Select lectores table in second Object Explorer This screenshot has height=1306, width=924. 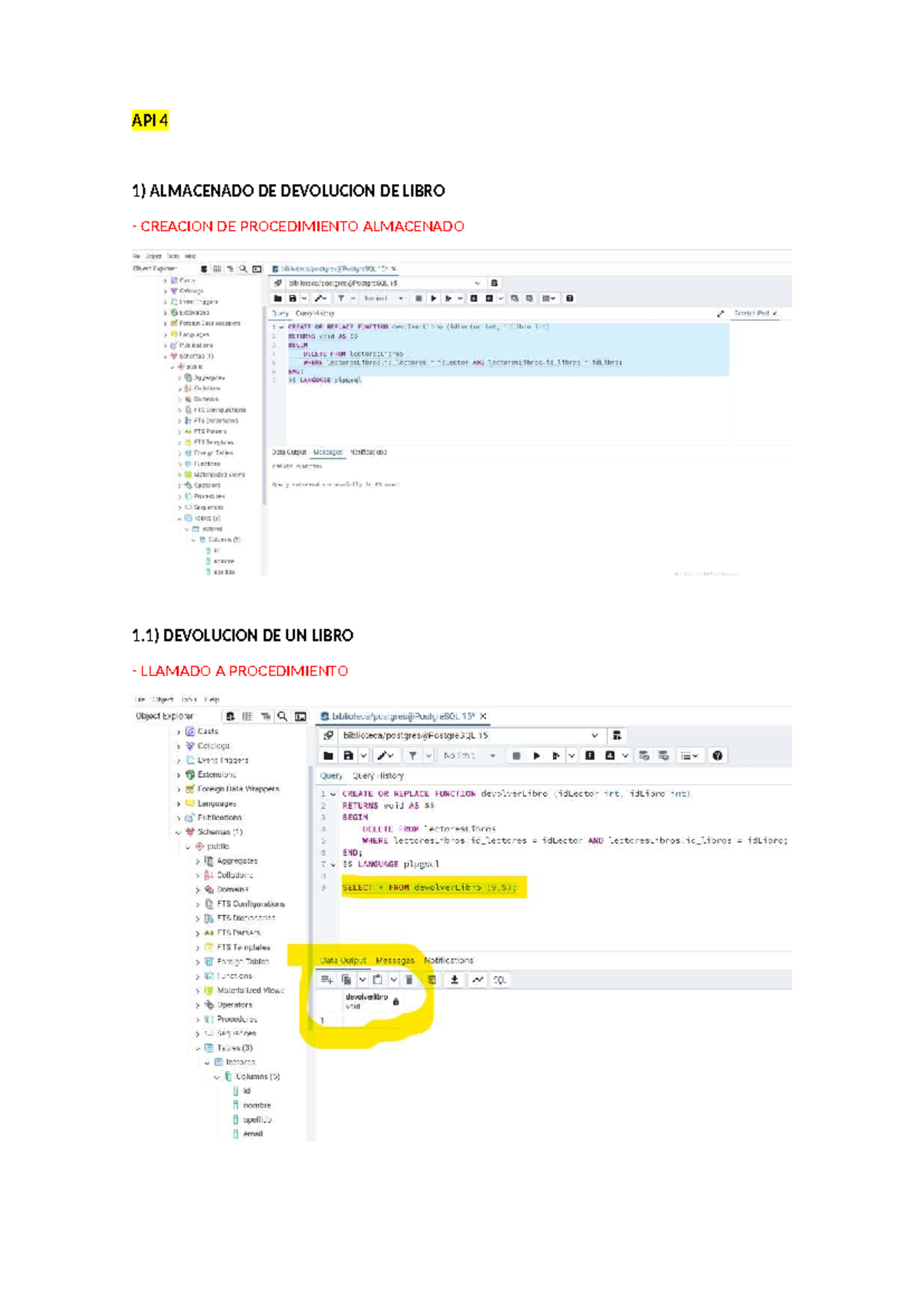pos(240,1062)
